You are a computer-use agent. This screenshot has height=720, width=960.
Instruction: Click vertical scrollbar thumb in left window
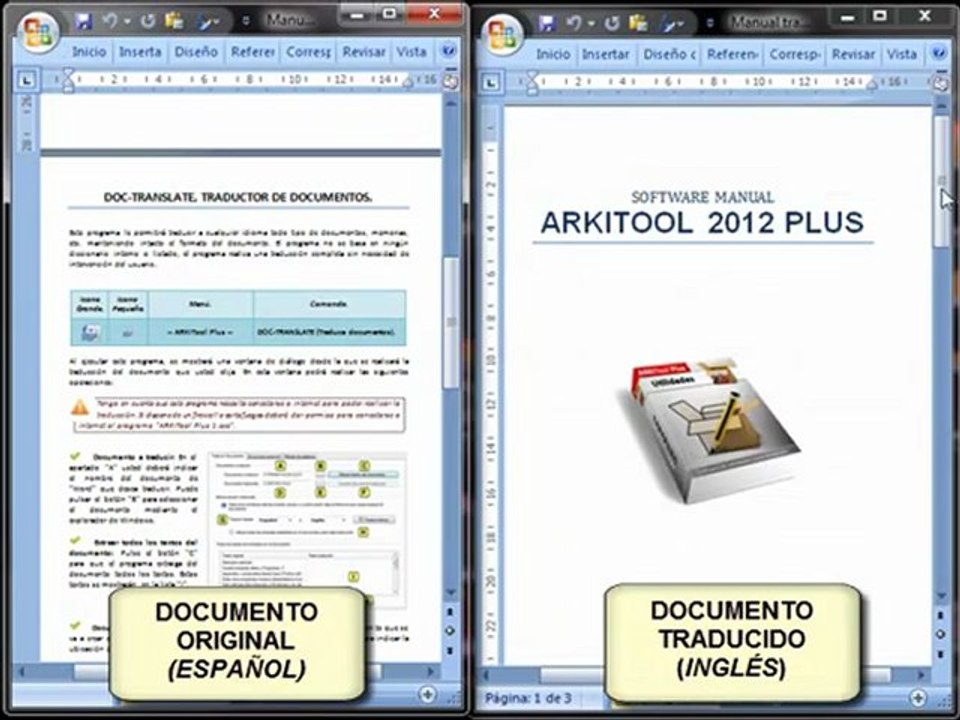[x=451, y=322]
